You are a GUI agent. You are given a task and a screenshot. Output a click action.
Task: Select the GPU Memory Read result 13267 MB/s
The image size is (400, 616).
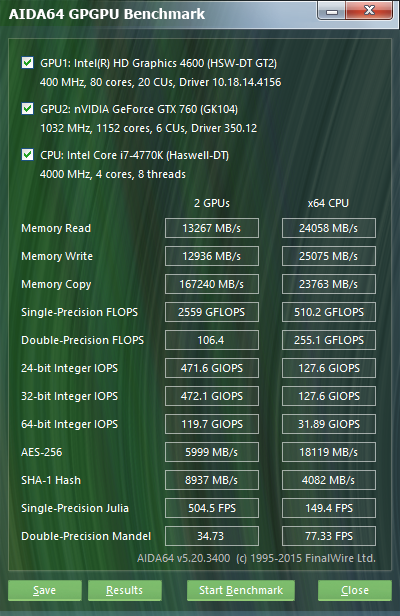pos(212,228)
